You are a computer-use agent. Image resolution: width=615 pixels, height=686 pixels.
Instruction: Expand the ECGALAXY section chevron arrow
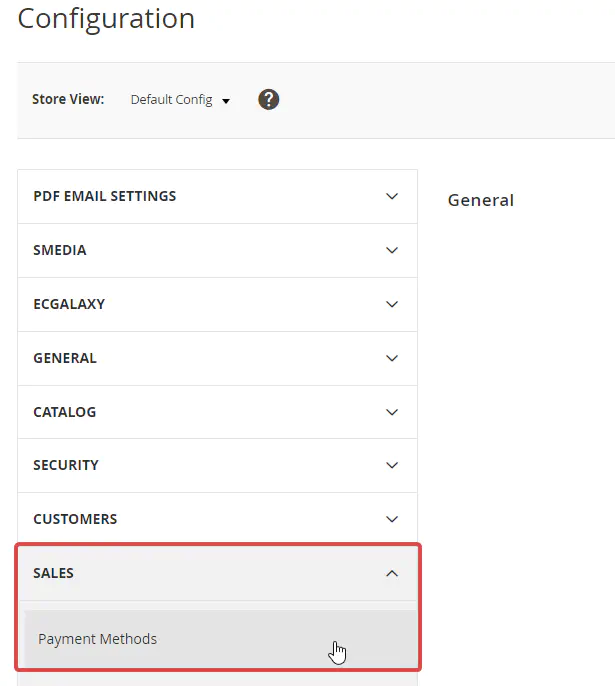coord(392,304)
